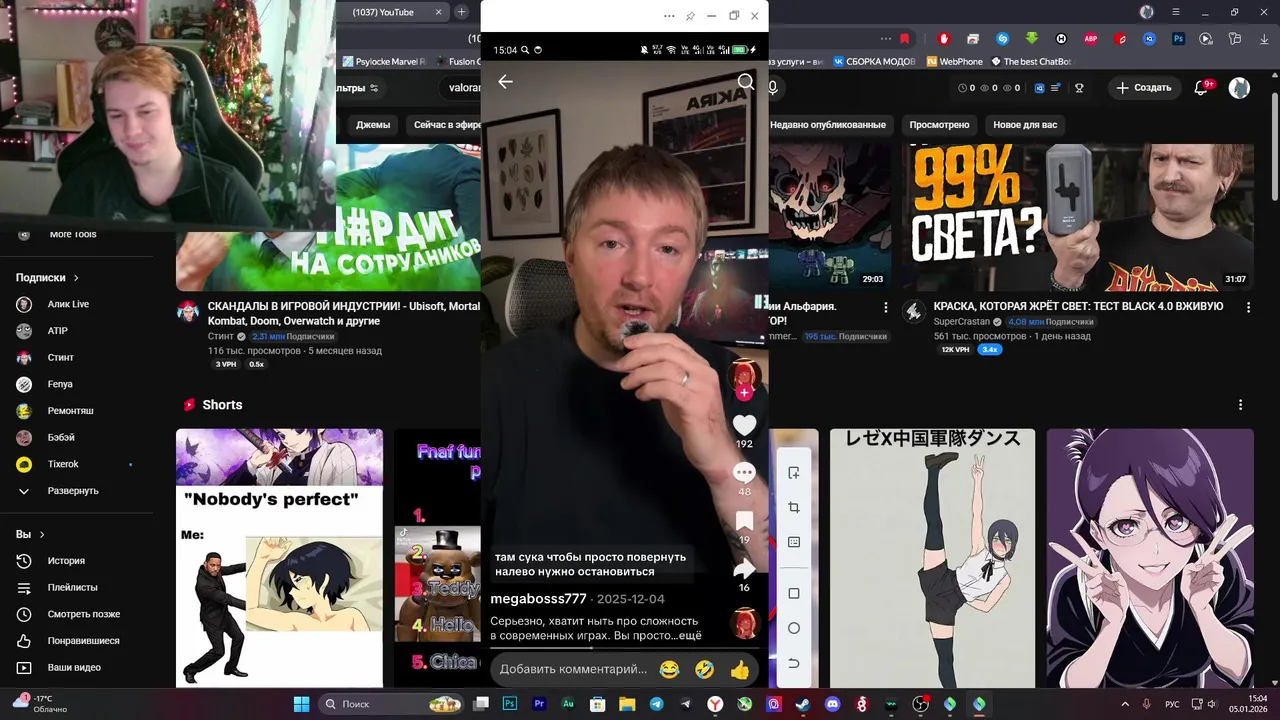Image resolution: width=1280 pixels, height=720 pixels.
Task: Click the add-screenshot icon atop mirror side panel
Action: tap(794, 473)
